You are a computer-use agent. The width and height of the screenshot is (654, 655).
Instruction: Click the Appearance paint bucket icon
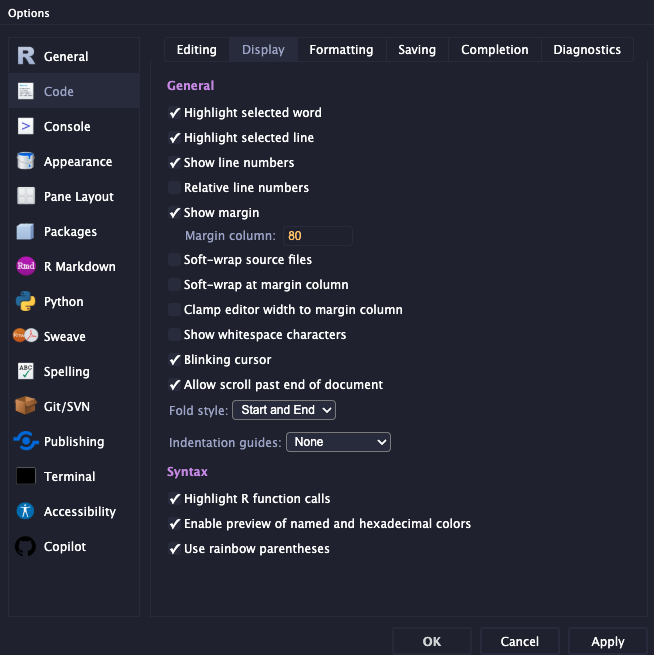pyautogui.click(x=26, y=162)
